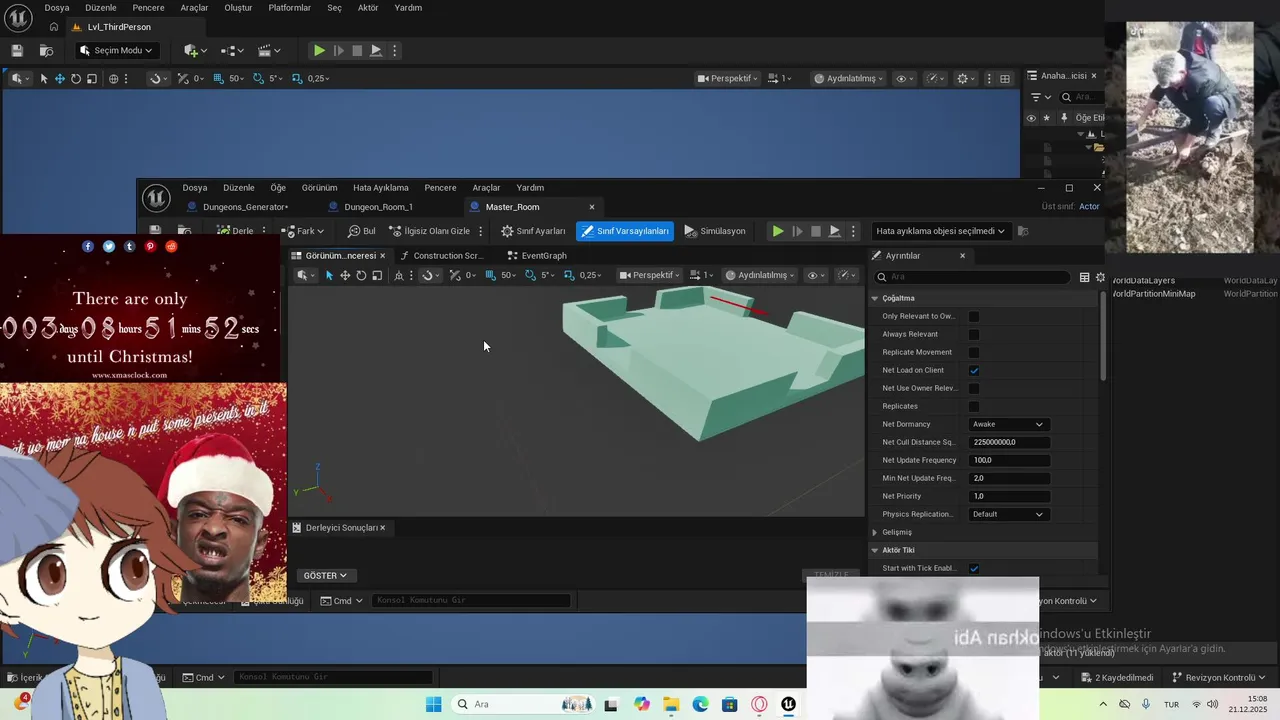The height and width of the screenshot is (720, 1280).
Task: Open Perspektif dropdown in the level viewport
Action: click(728, 78)
